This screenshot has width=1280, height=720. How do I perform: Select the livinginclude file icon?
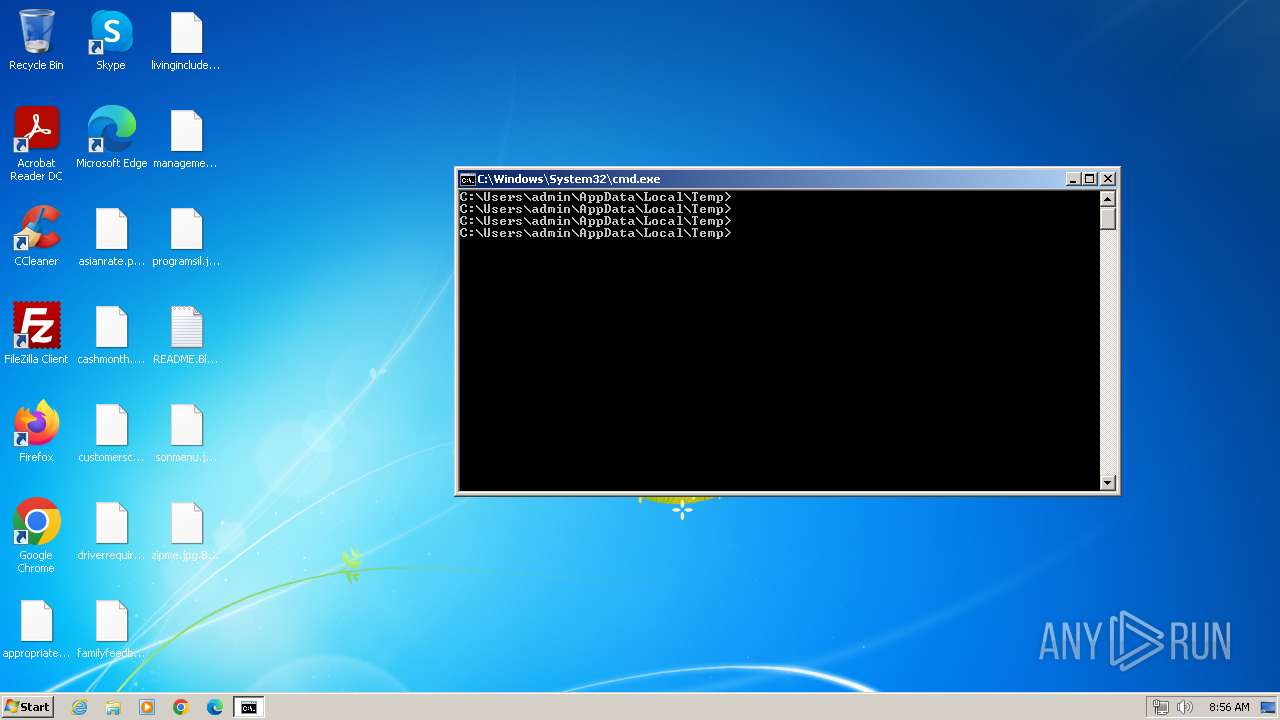tap(186, 40)
